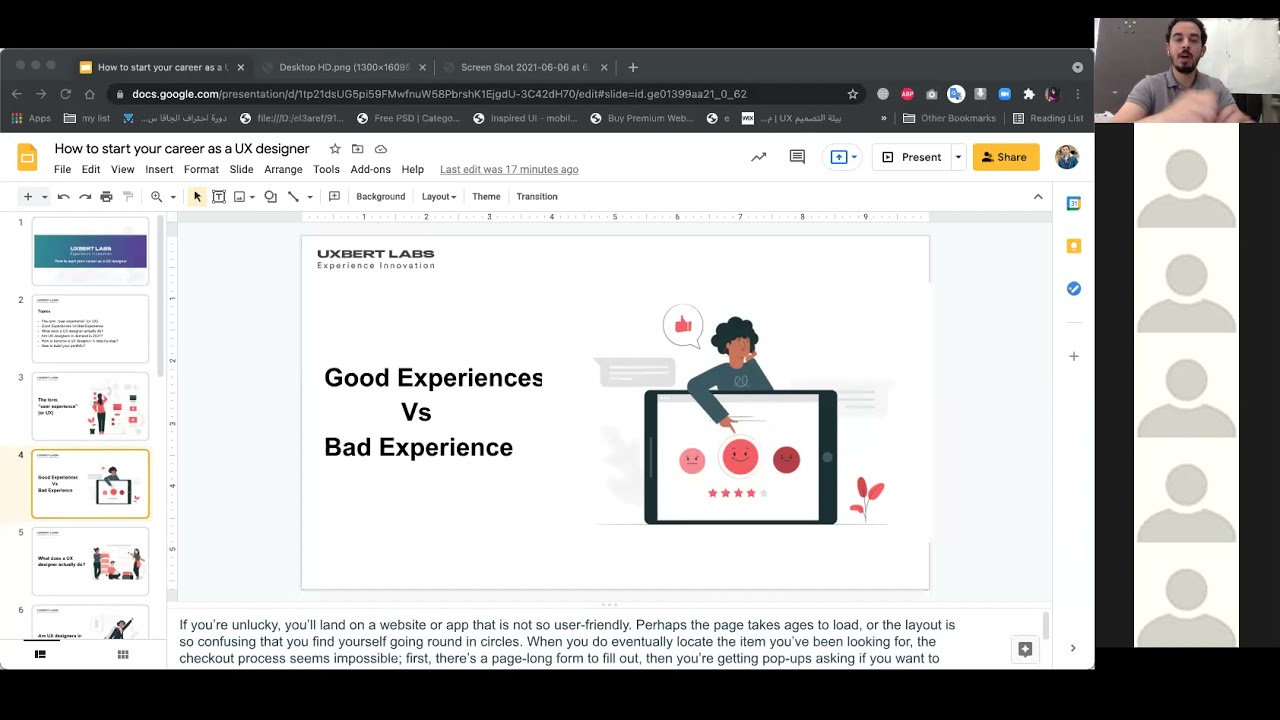Image resolution: width=1280 pixels, height=720 pixels.
Task: Star this presentation
Action: pyautogui.click(x=335, y=149)
